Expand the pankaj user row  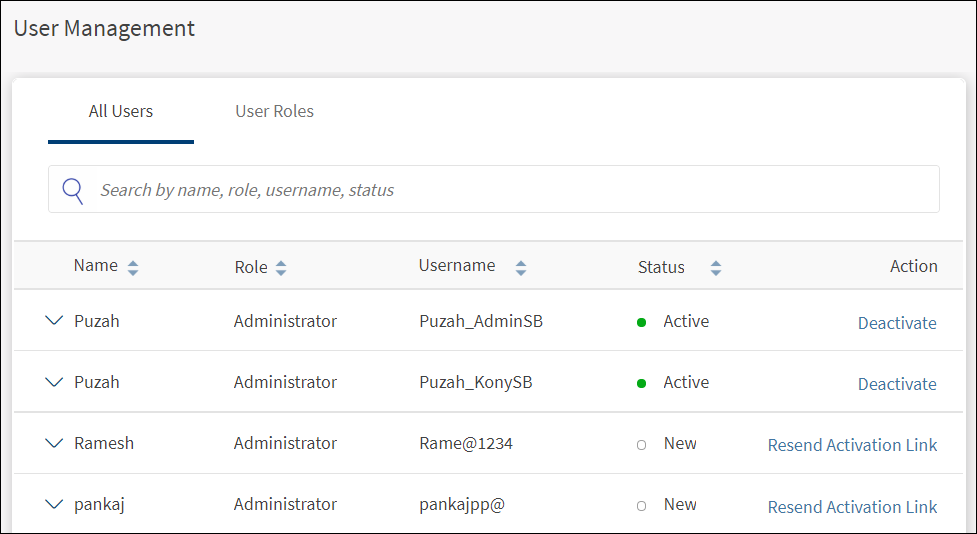click(x=54, y=505)
